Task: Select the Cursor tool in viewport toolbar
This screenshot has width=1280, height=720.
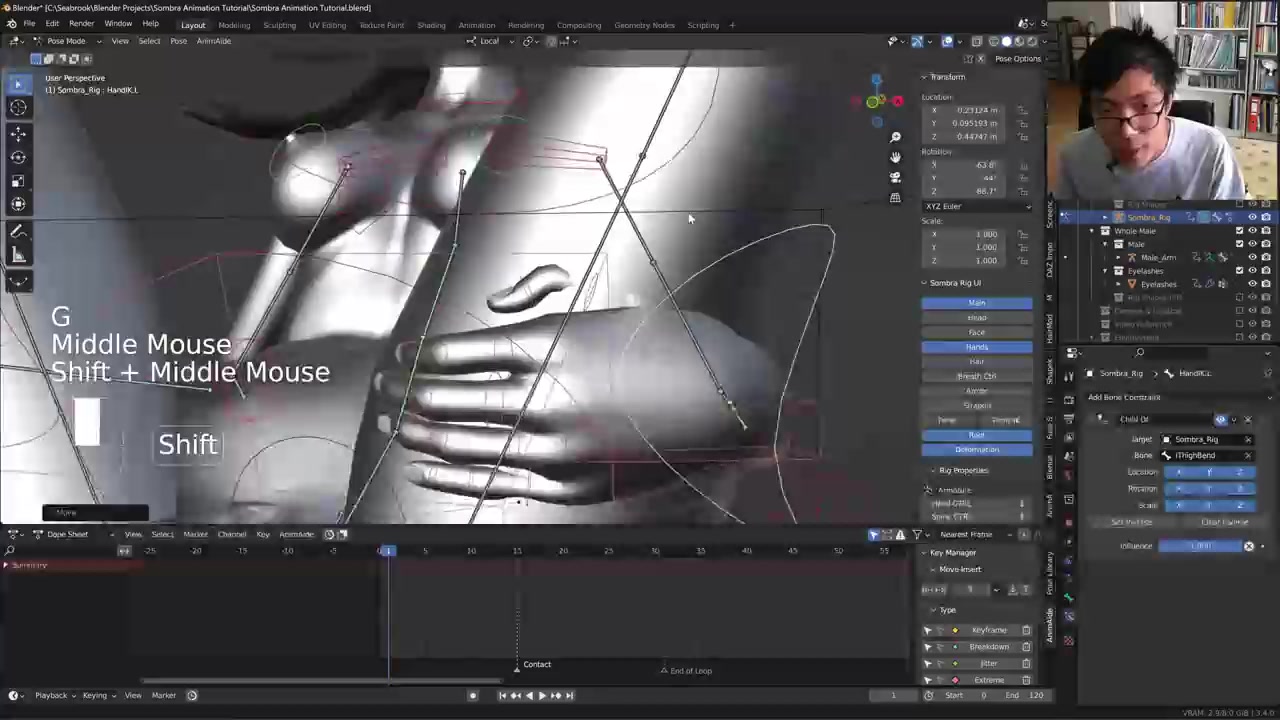Action: tap(18, 108)
